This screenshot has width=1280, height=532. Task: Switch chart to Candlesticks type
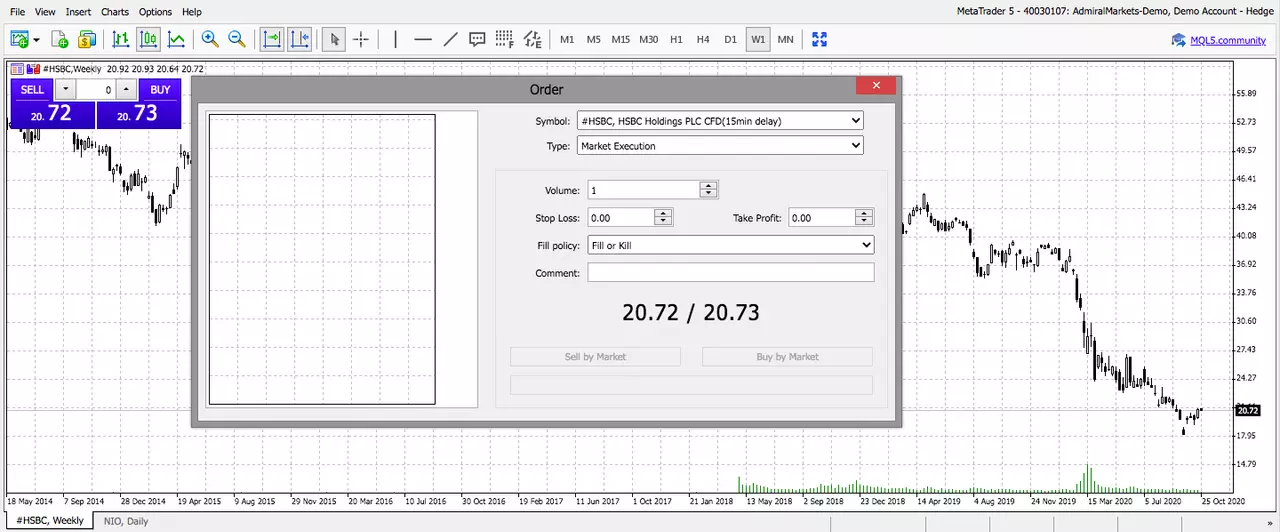(x=149, y=39)
